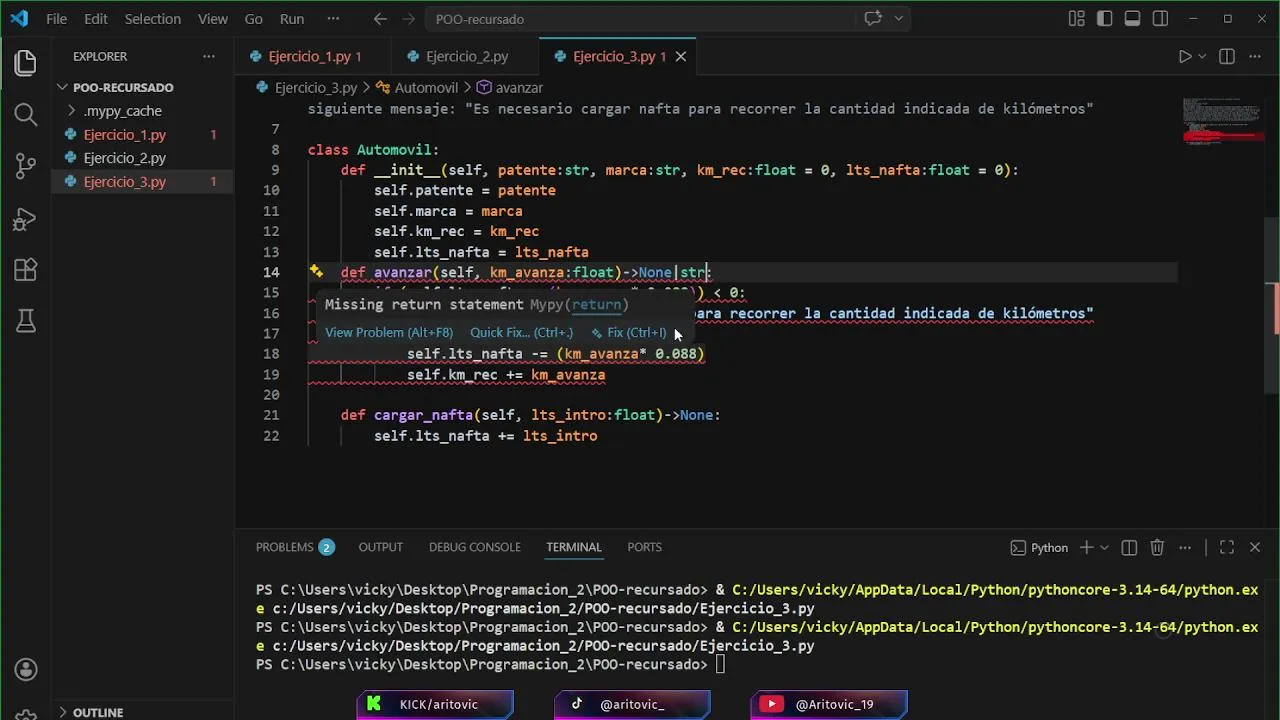Open editor more actions menu

(x=1255, y=57)
